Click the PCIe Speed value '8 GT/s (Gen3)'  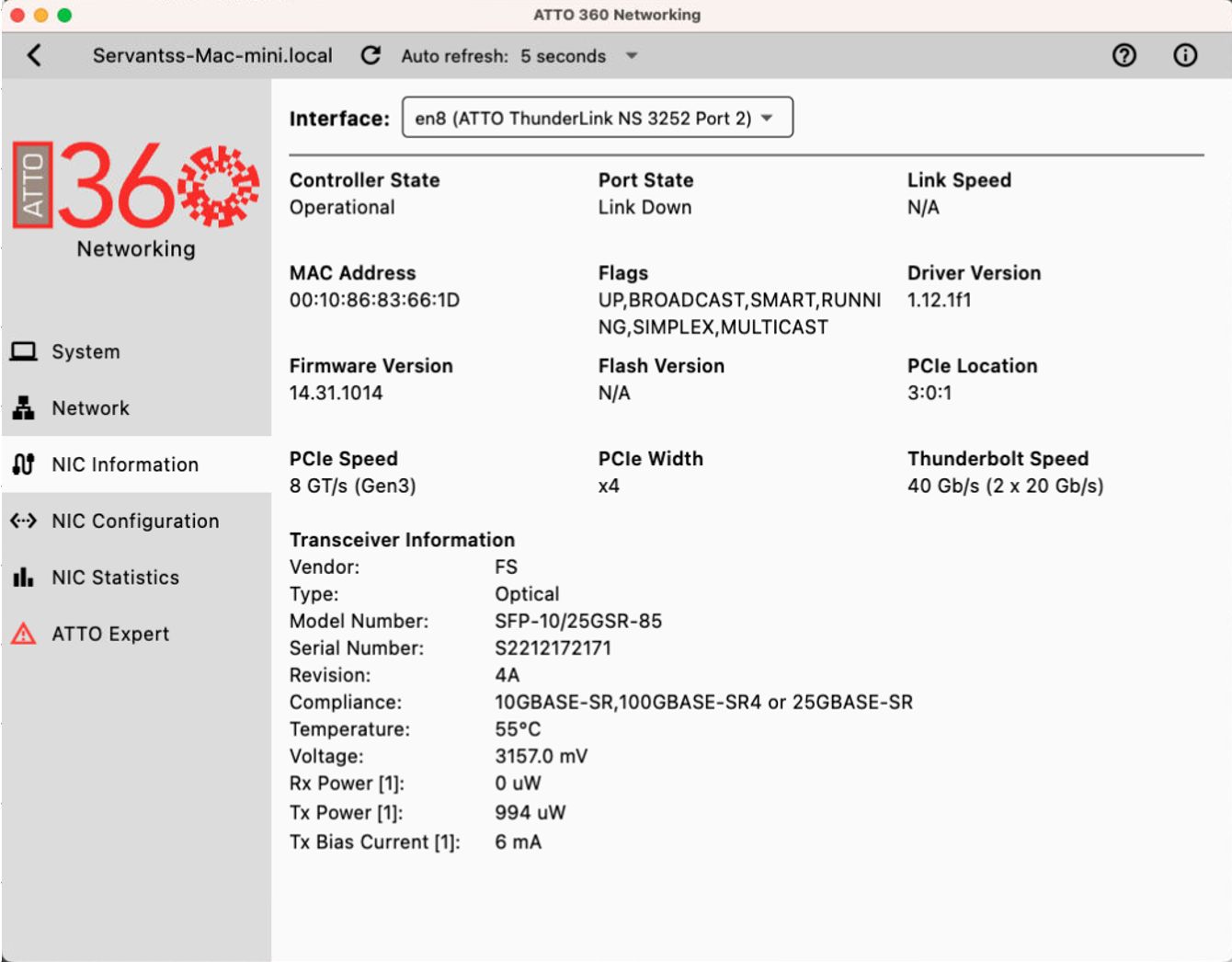click(x=352, y=486)
